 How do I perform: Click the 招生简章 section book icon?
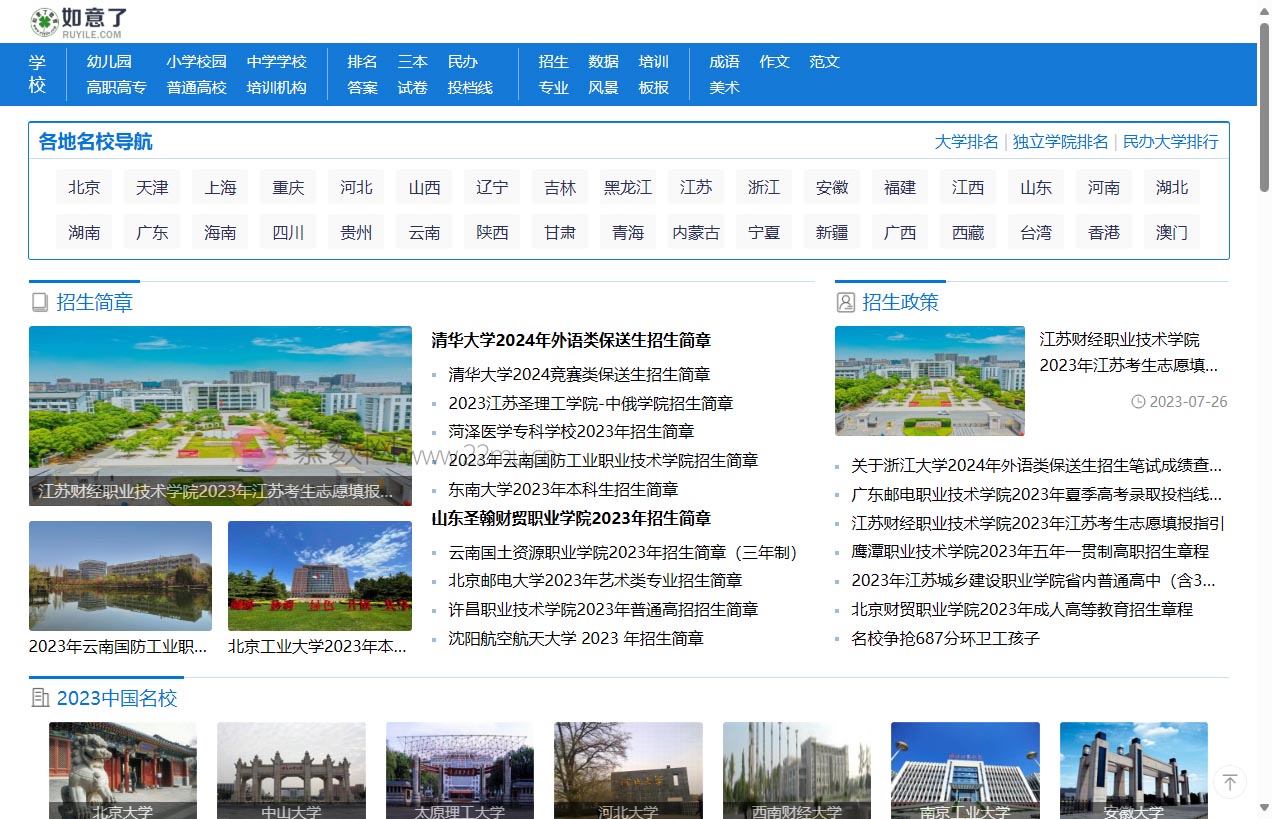(x=40, y=302)
